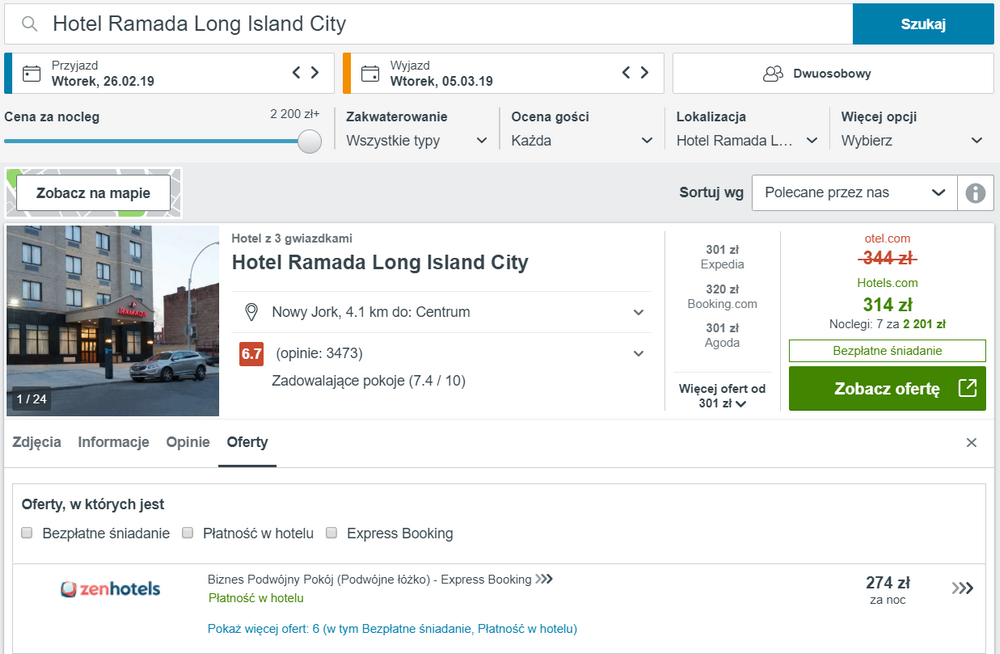Tick the Bezpłatne śniadanie checkbox
This screenshot has width=1000, height=654.
coord(27,533)
